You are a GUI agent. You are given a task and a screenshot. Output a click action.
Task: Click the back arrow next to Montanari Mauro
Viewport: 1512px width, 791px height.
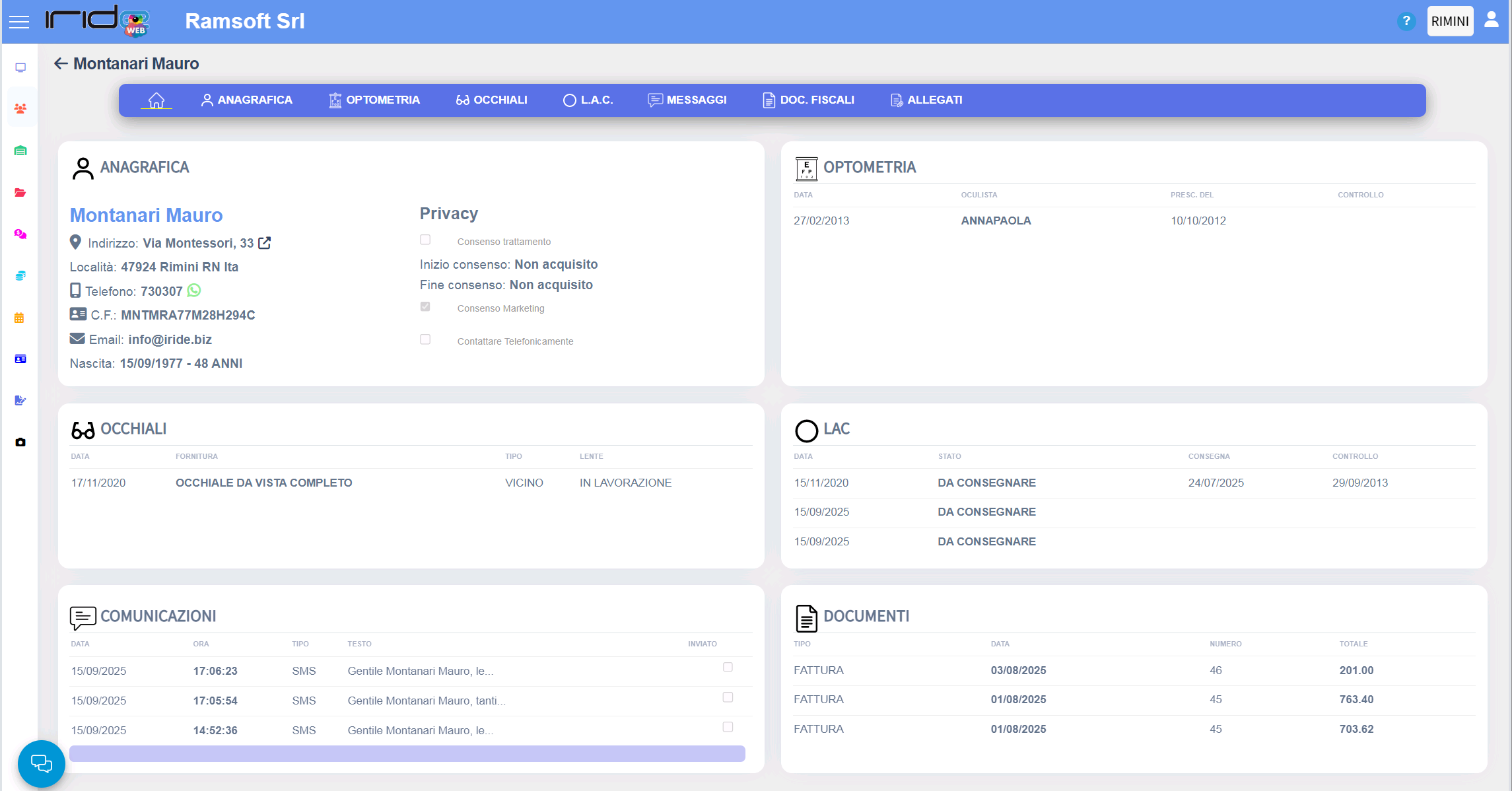click(61, 63)
